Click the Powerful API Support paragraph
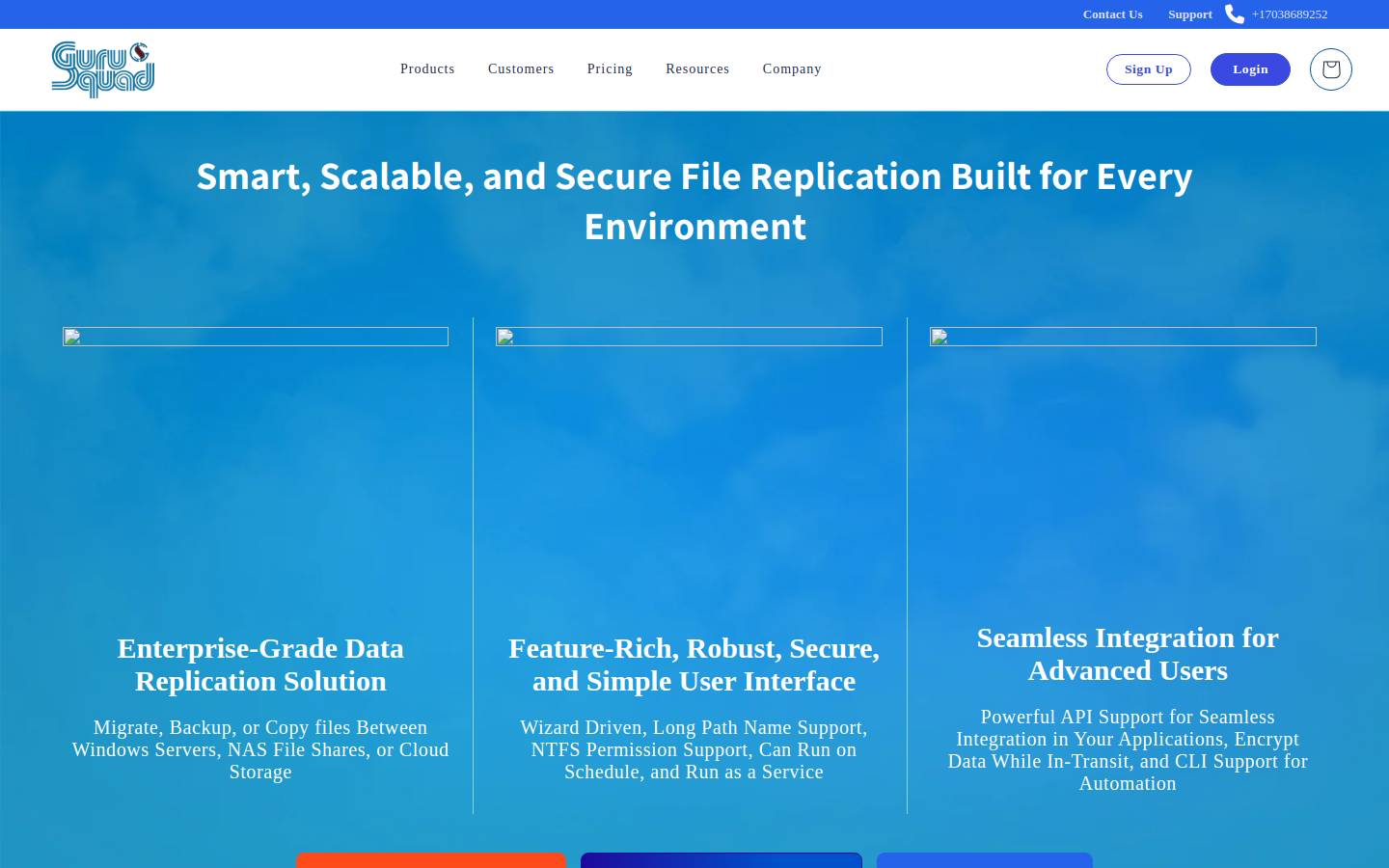1389x868 pixels. point(1128,750)
